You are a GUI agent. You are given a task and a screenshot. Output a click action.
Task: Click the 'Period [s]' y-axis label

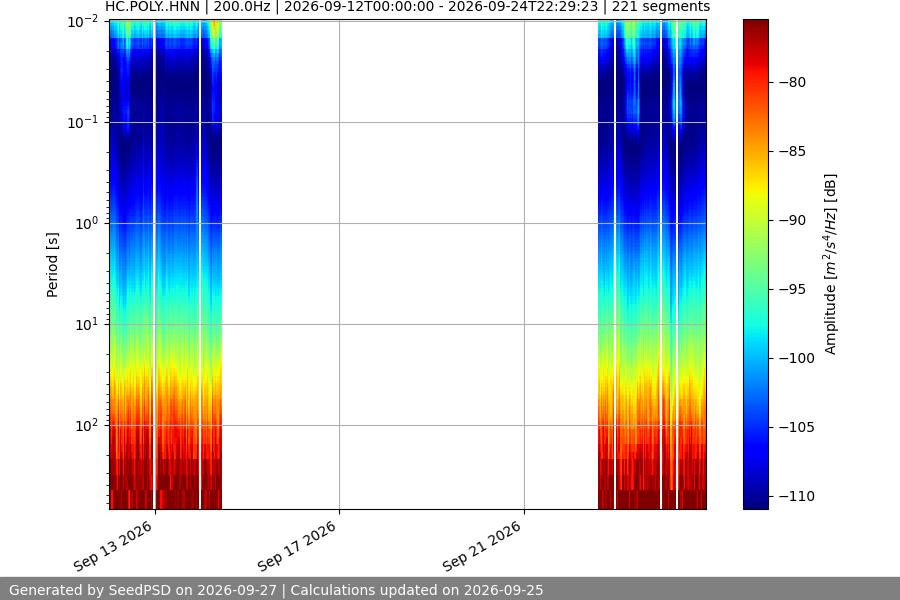(x=52, y=265)
